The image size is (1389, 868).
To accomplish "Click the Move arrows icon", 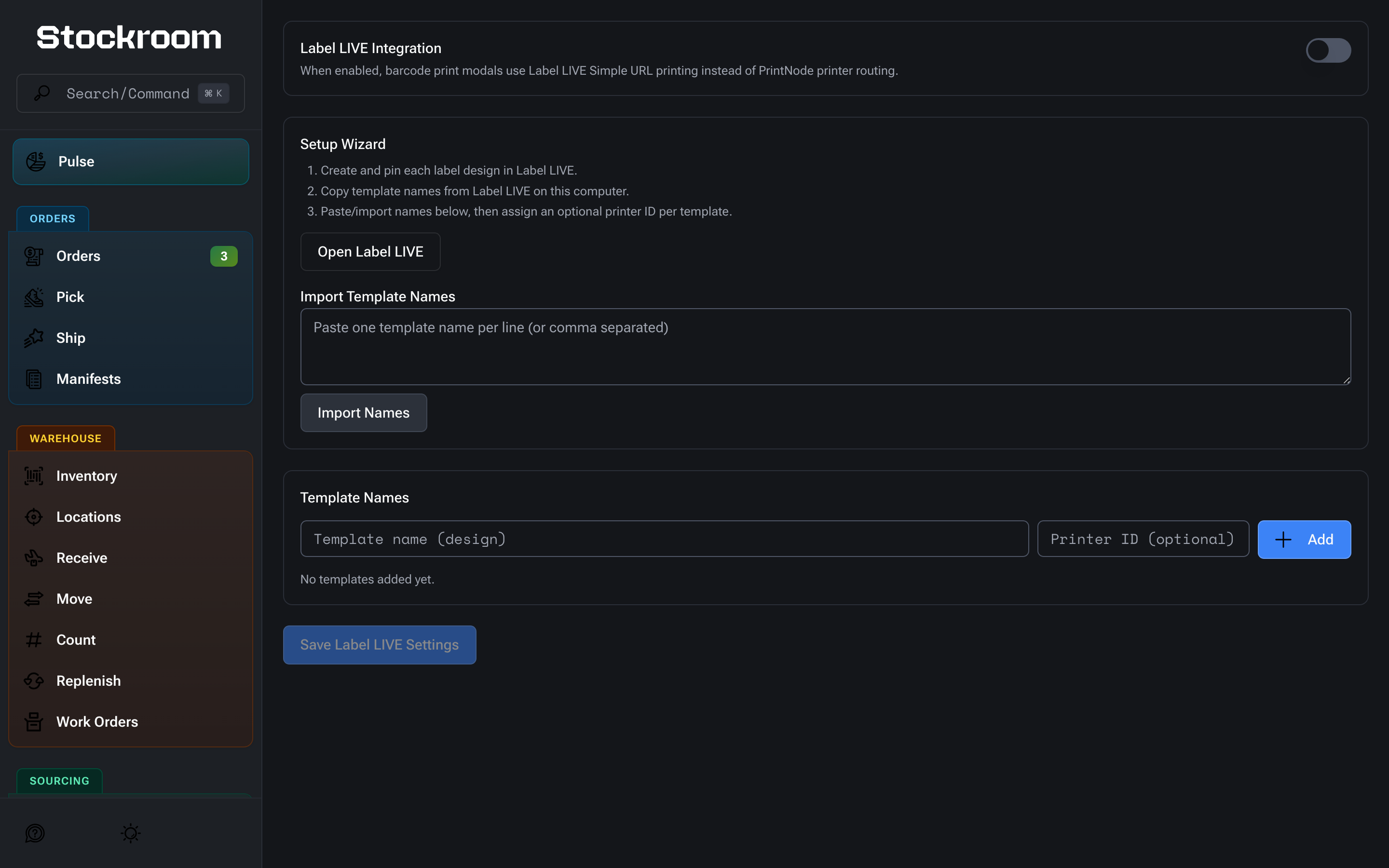I will 34,599.
